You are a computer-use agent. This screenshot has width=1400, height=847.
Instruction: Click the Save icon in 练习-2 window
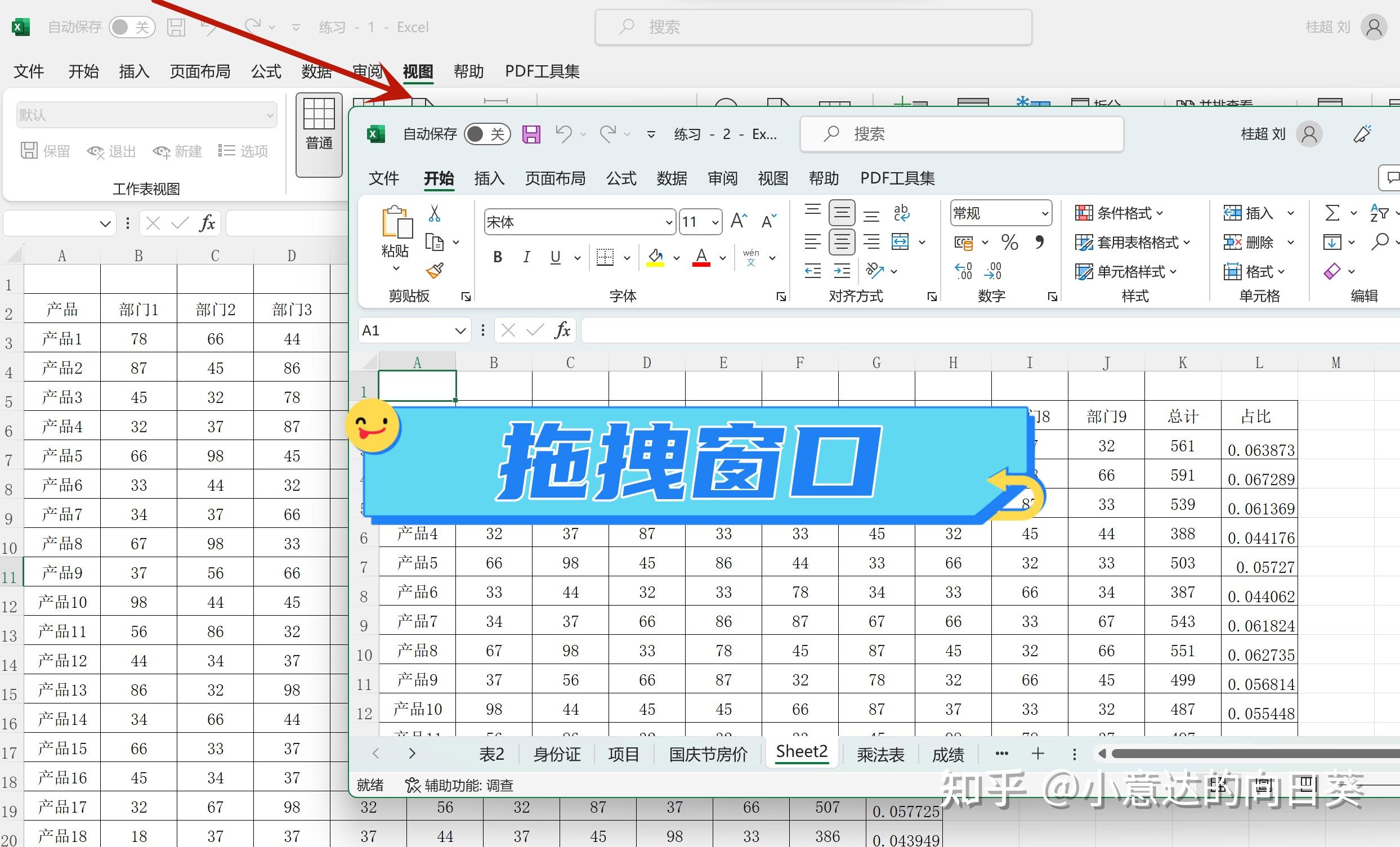[531, 134]
